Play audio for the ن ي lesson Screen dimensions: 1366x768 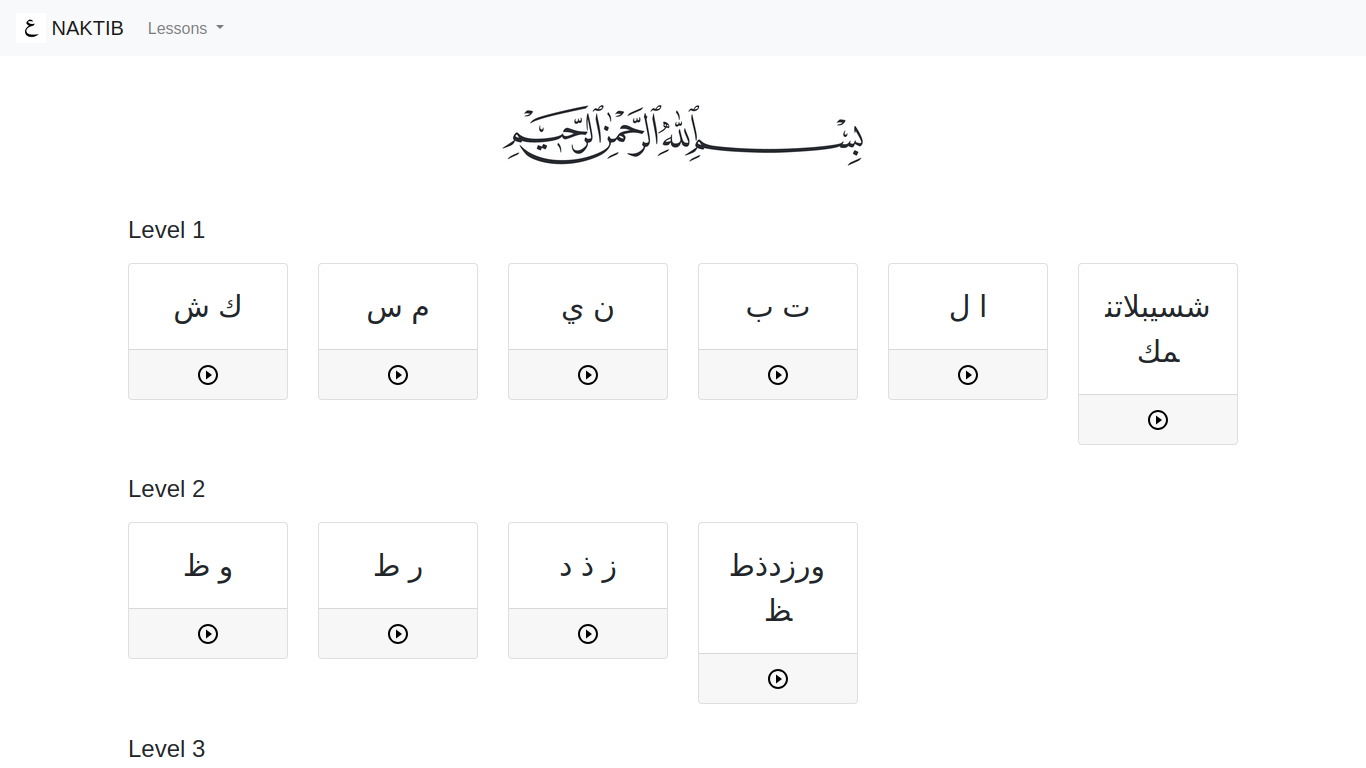pos(587,374)
